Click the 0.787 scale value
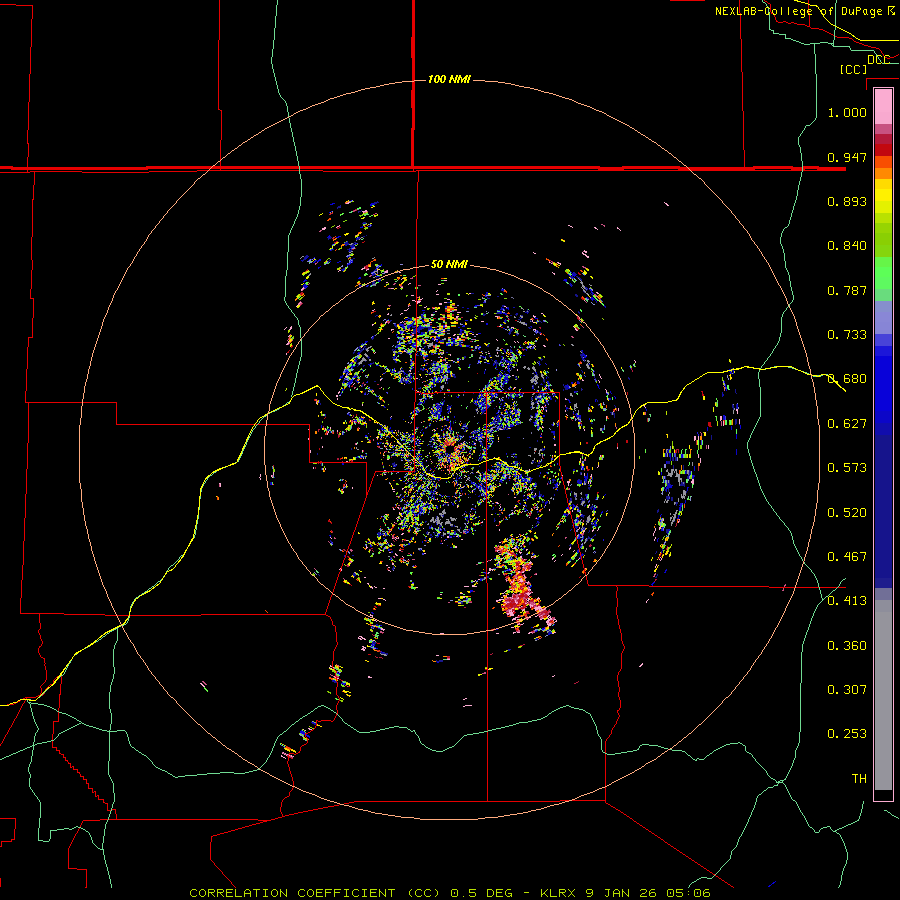 tap(847, 290)
